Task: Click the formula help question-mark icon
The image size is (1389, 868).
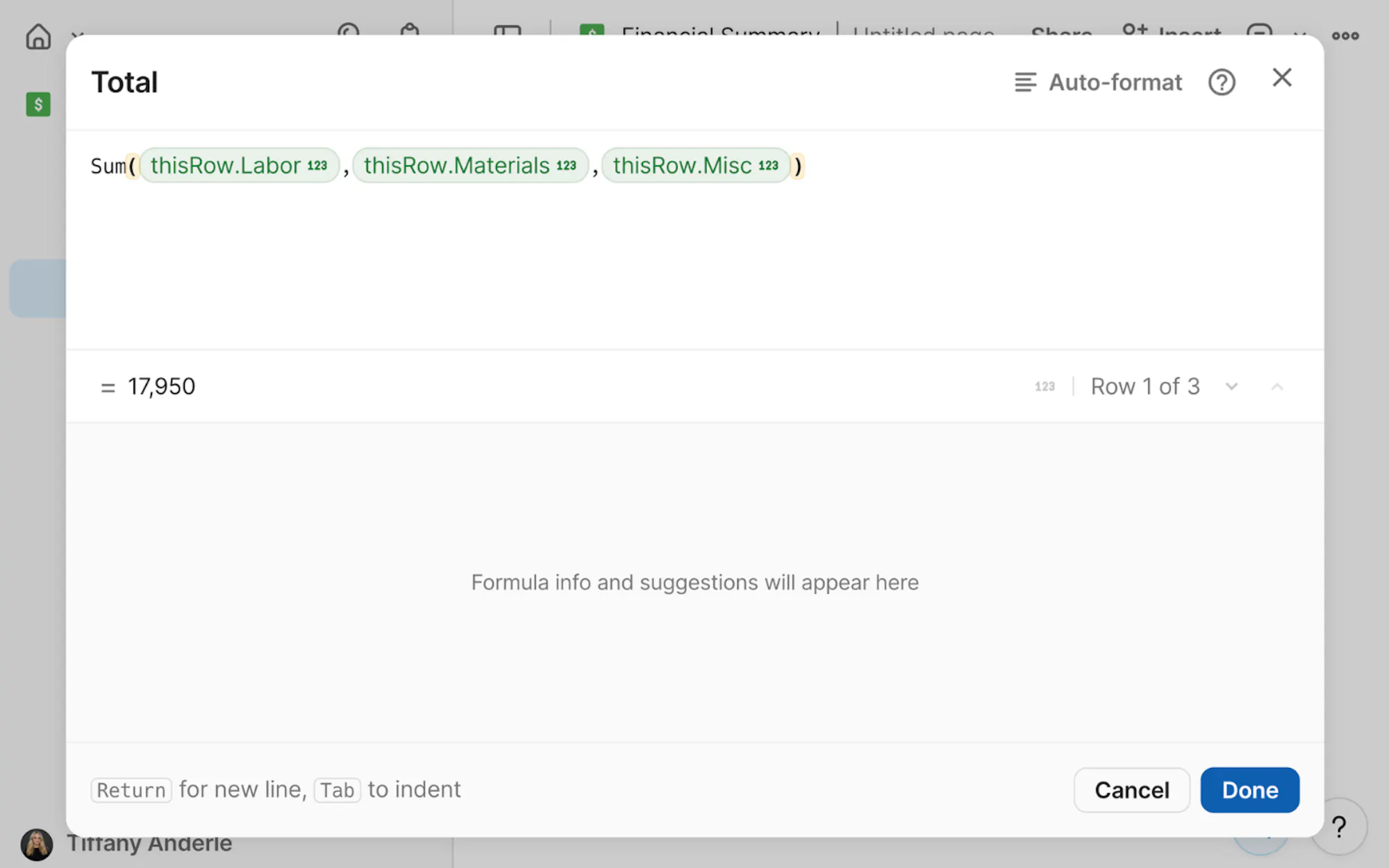Action: pyautogui.click(x=1221, y=83)
